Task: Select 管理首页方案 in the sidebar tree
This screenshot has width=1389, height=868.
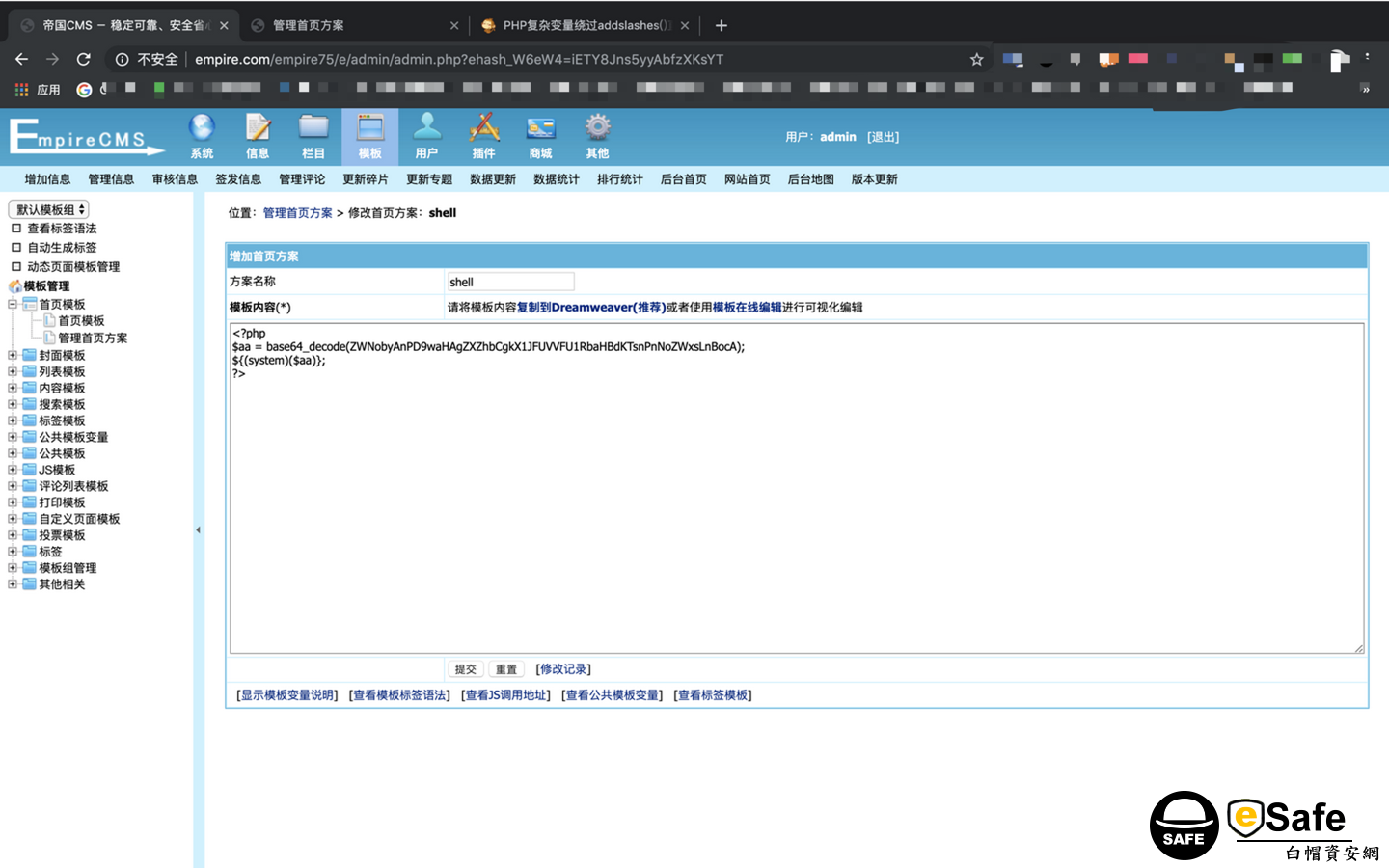Action: click(x=93, y=339)
